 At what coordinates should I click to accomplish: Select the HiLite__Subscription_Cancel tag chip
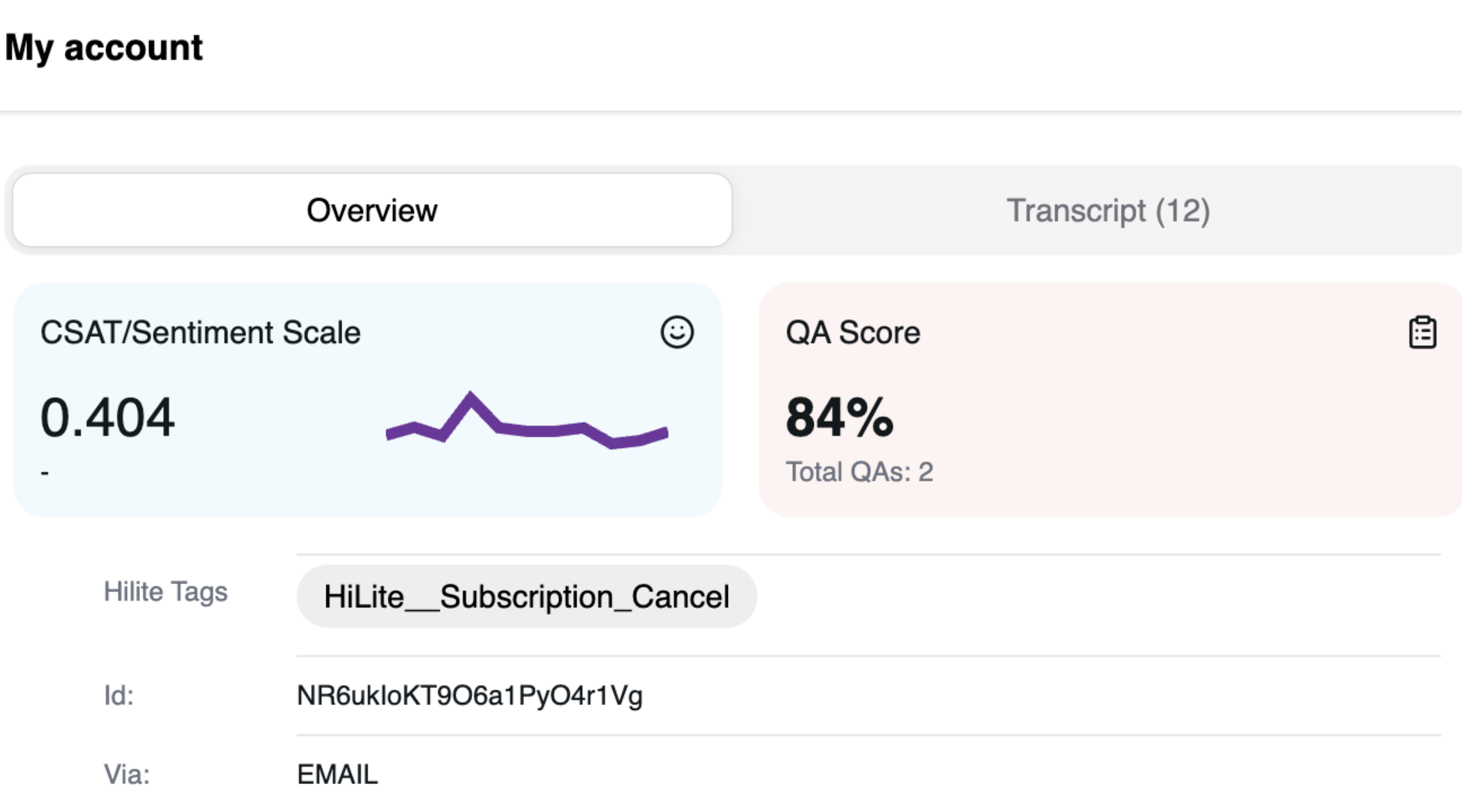526,596
